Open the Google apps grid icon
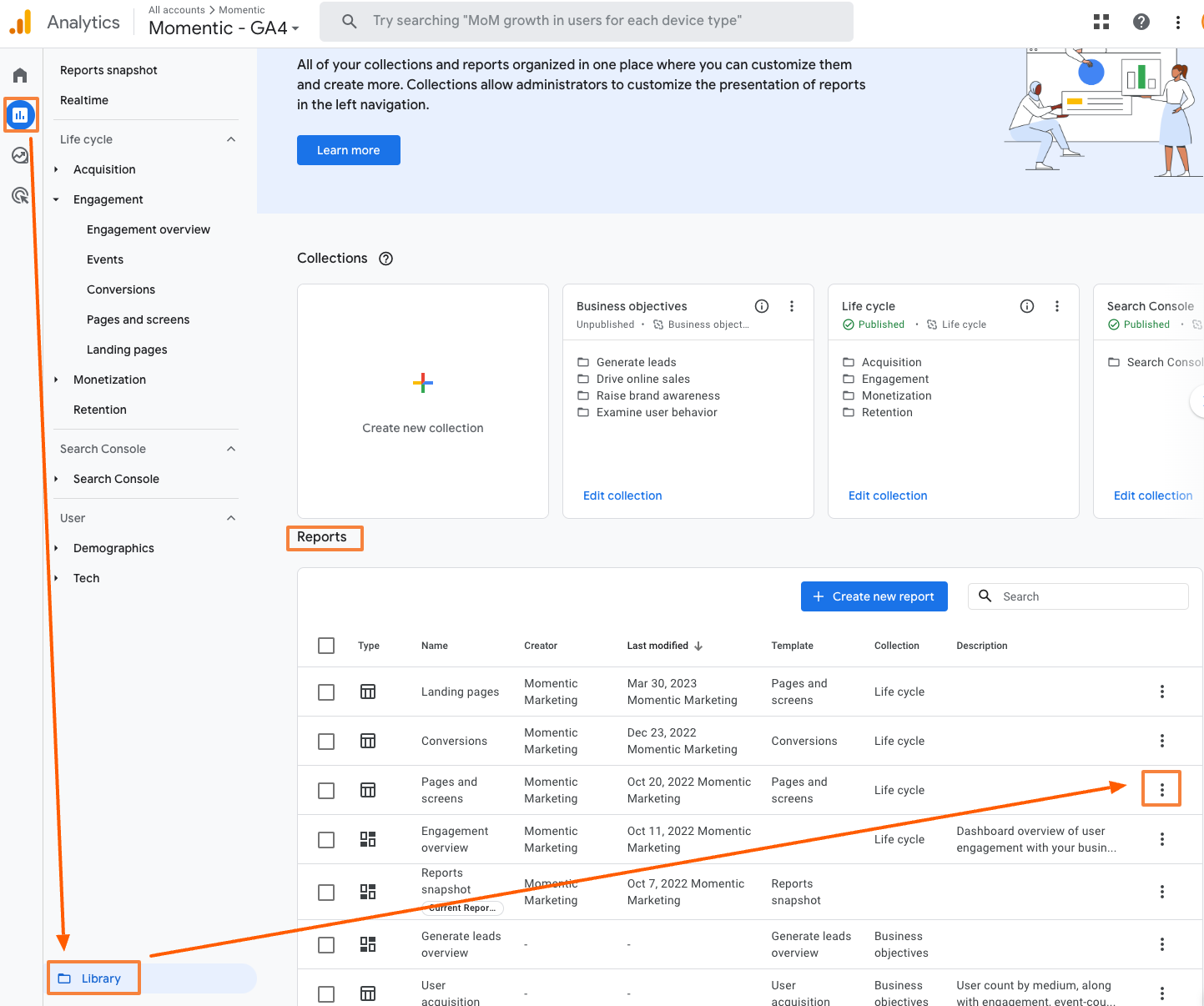The width and height of the screenshot is (1204, 1006). point(1101,22)
